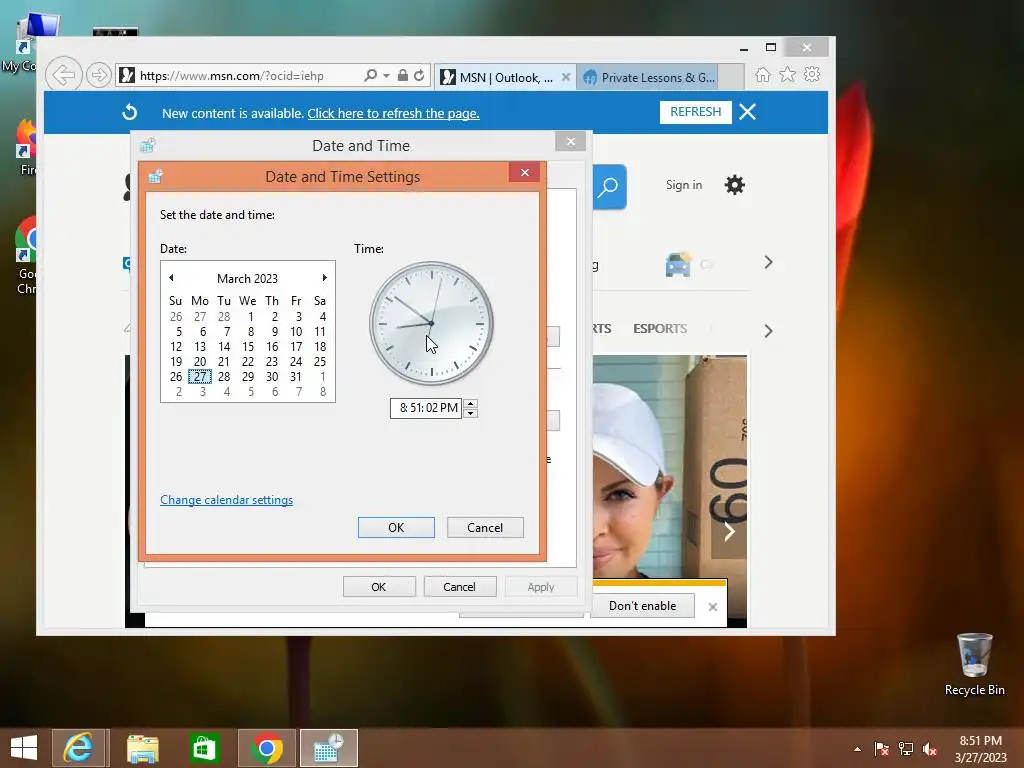Image resolution: width=1024 pixels, height=768 pixels.
Task: Pick March 31 in the calendar
Action: (296, 377)
